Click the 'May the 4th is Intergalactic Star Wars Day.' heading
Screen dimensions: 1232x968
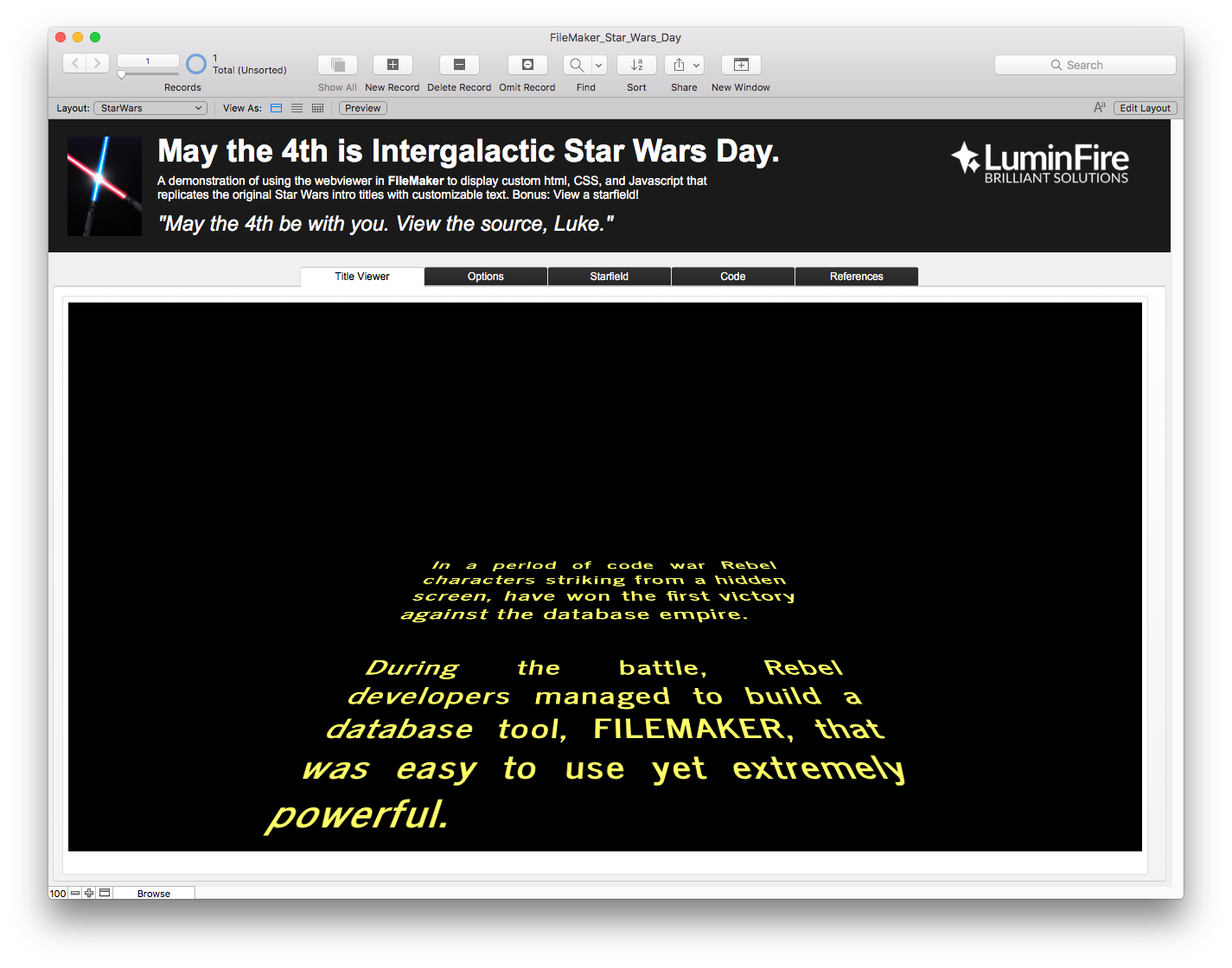point(469,151)
